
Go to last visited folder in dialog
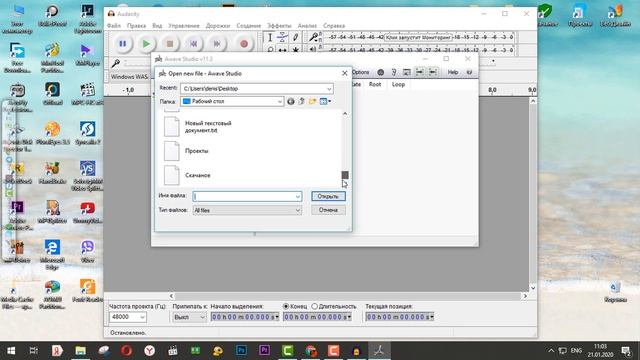(x=291, y=101)
